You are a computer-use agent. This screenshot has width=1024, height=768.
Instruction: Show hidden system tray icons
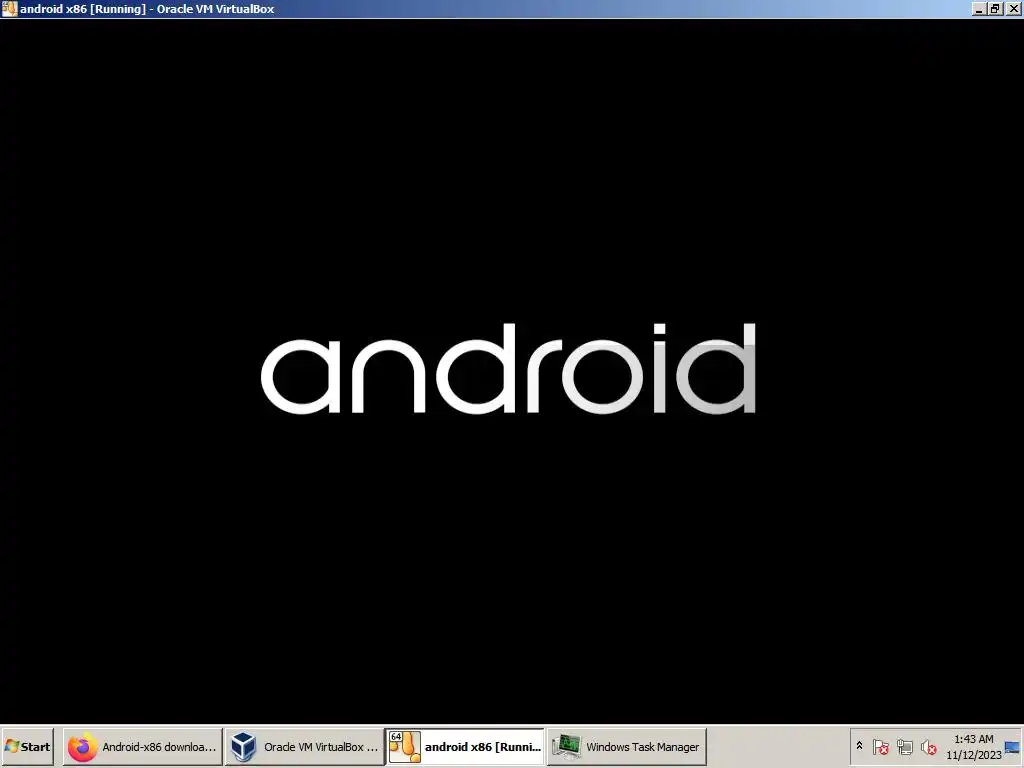click(x=859, y=746)
